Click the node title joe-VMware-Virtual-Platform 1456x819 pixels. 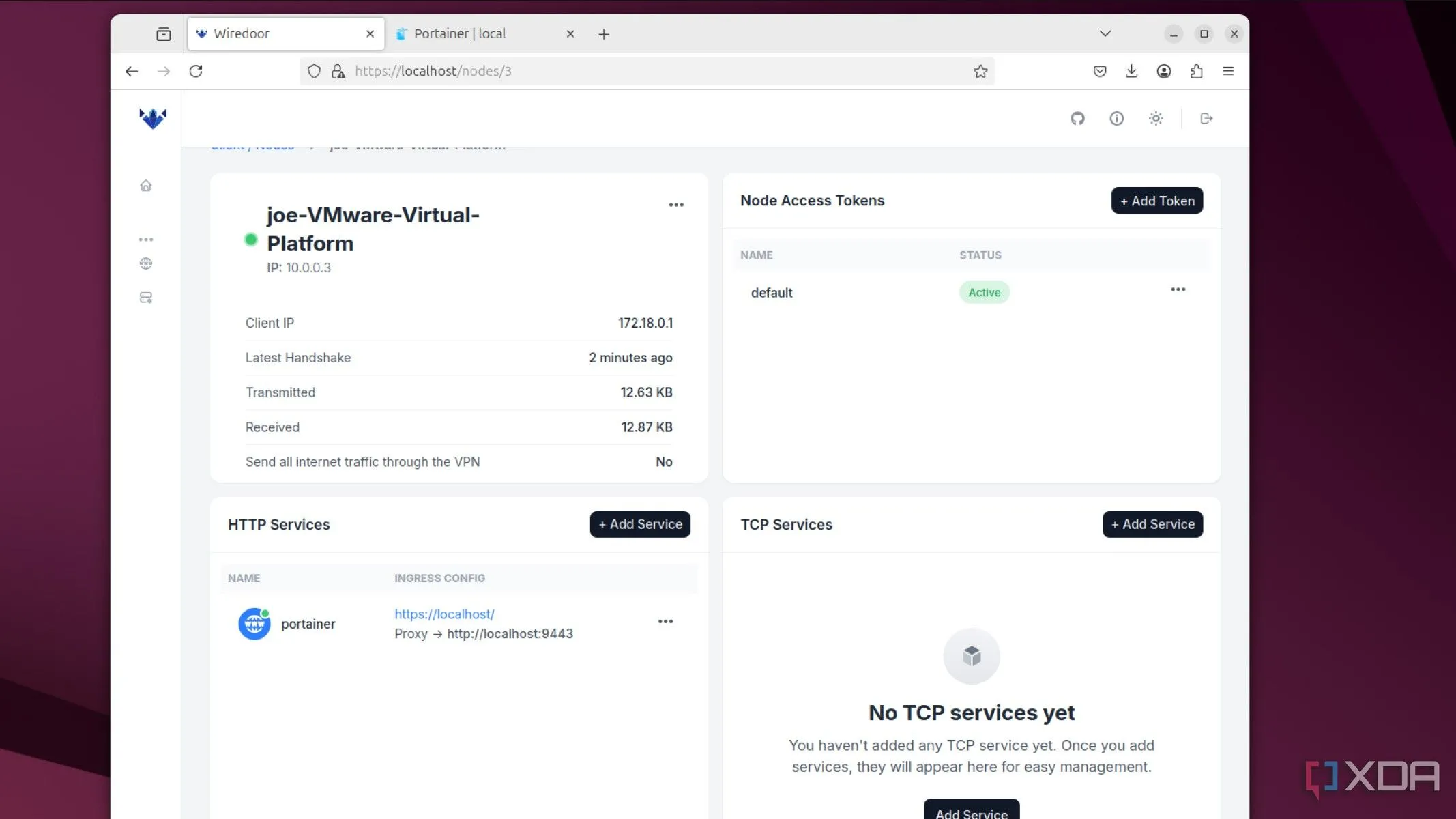click(x=373, y=229)
